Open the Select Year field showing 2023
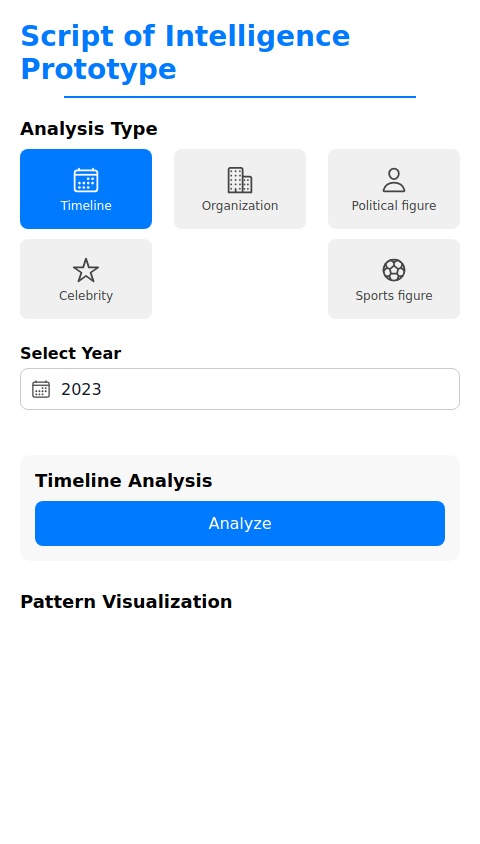Viewport: 480px width, 844px height. (x=240, y=389)
